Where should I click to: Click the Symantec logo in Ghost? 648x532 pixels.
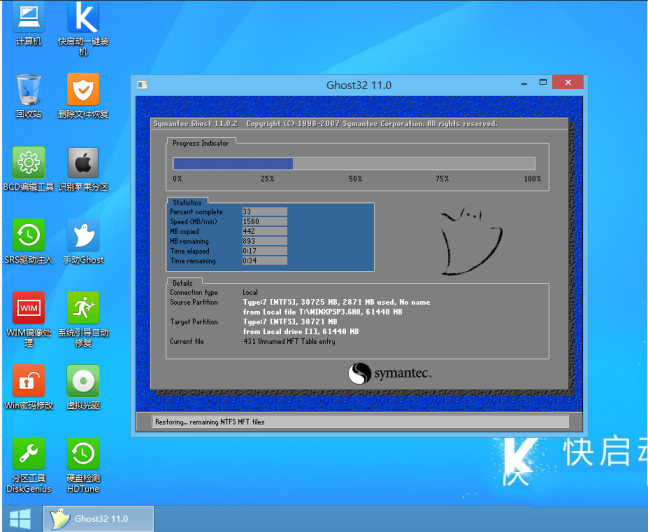pos(390,373)
